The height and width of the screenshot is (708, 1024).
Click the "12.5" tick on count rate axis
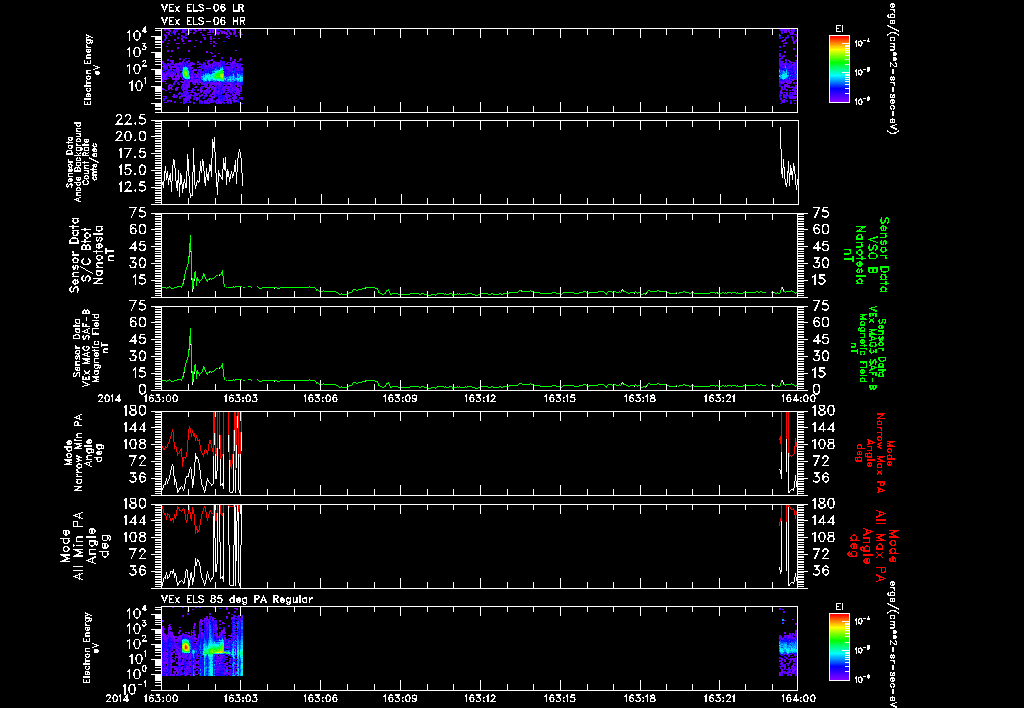133,187
